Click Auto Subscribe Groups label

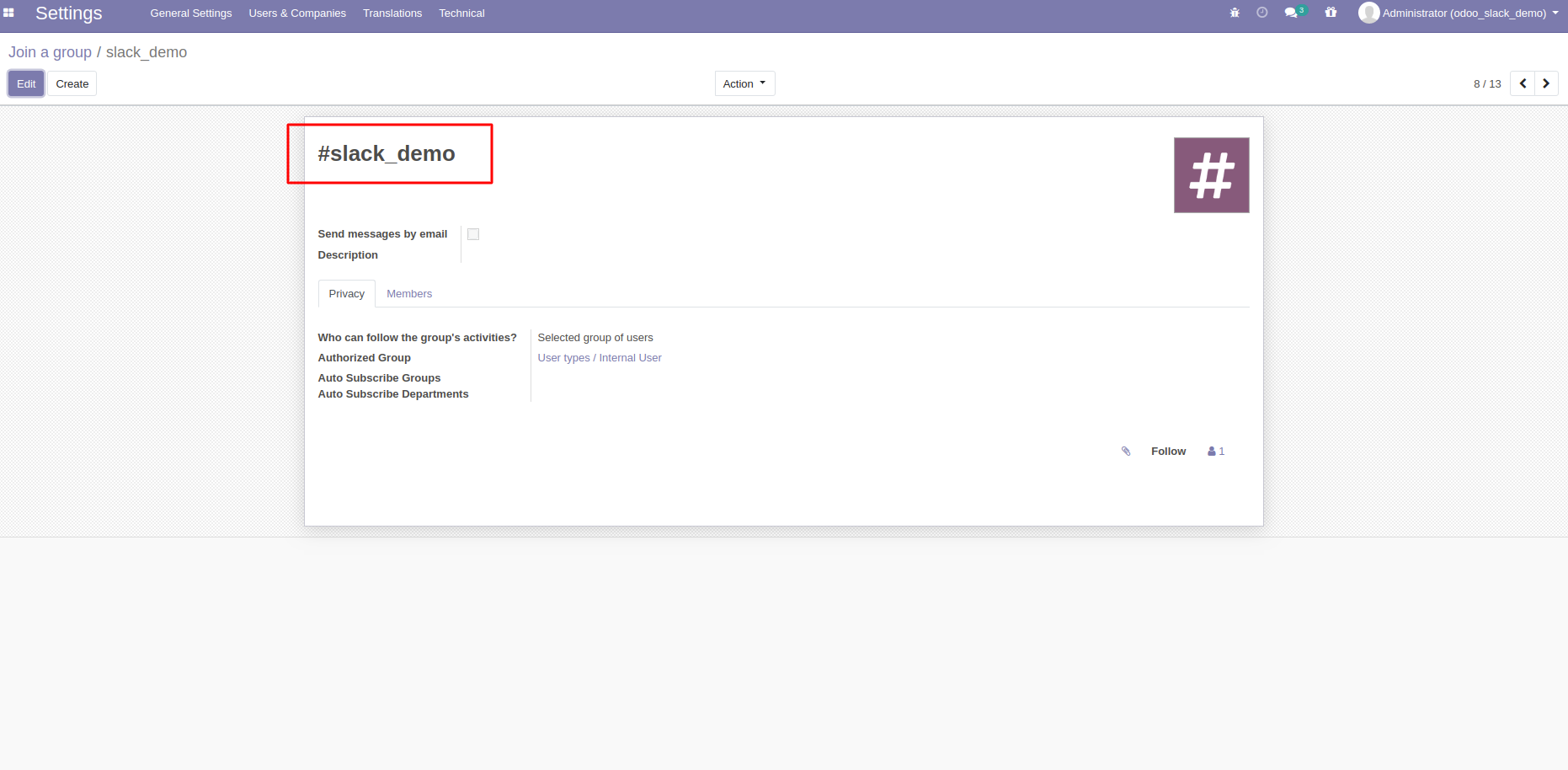379,378
